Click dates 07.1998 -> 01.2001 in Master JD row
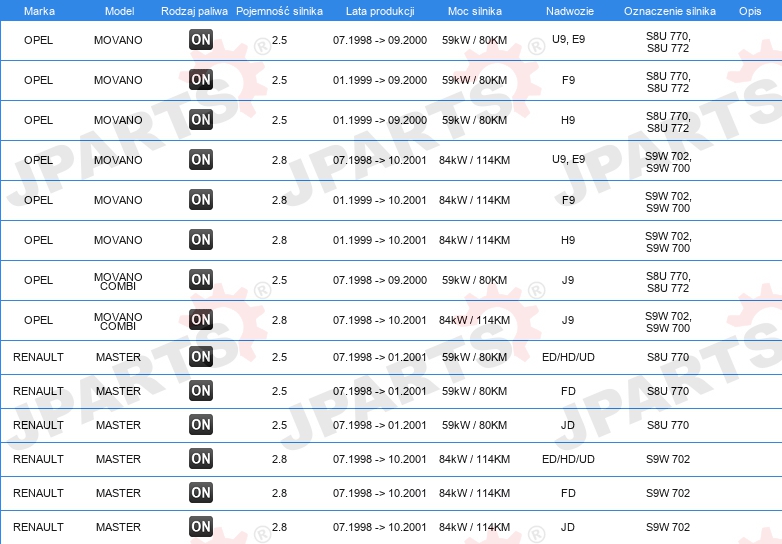Image resolution: width=782 pixels, height=544 pixels. (380, 425)
